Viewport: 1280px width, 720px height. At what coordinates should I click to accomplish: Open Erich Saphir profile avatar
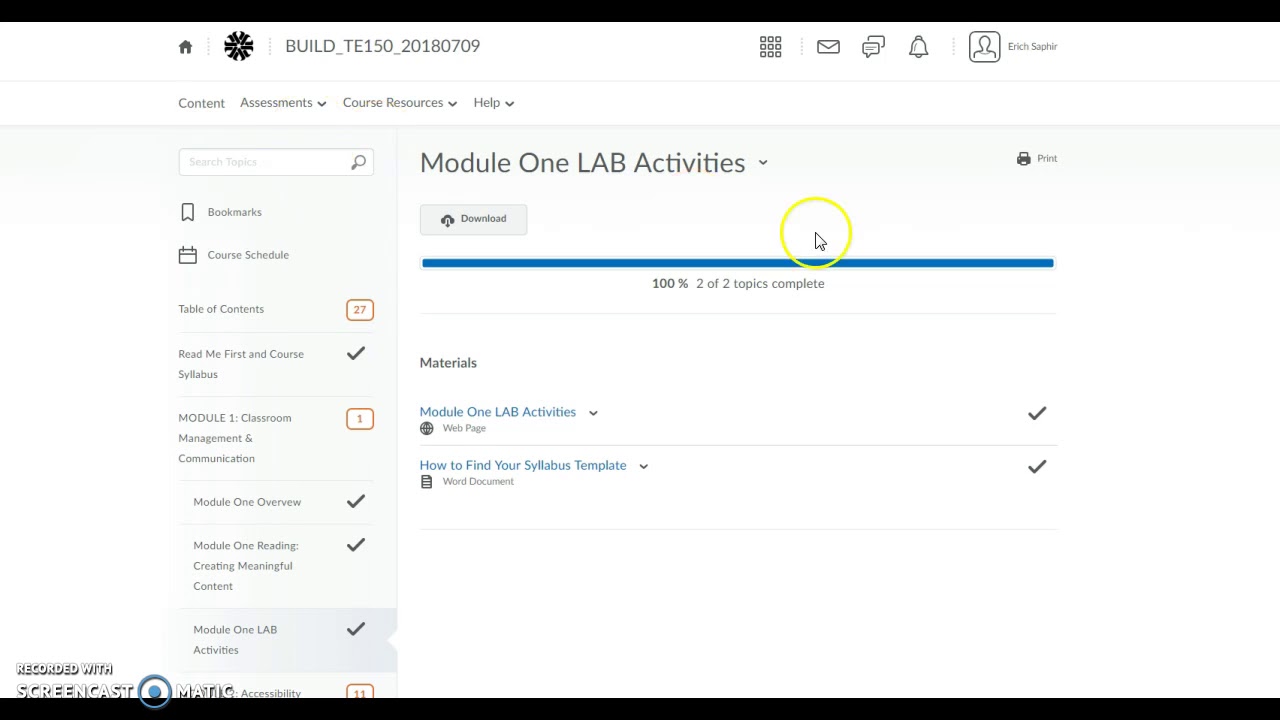(984, 47)
